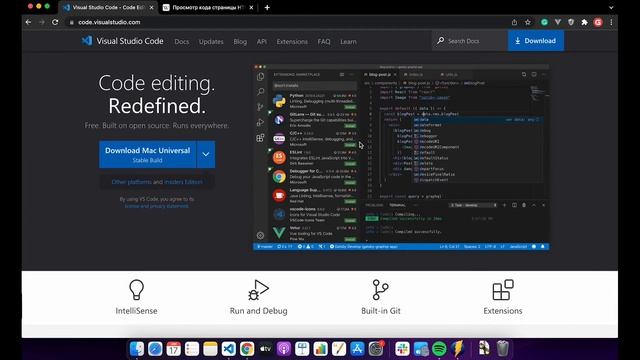This screenshot has height=360, width=640.
Task: Open the lightning bolt app in the dock
Action: pos(458,349)
